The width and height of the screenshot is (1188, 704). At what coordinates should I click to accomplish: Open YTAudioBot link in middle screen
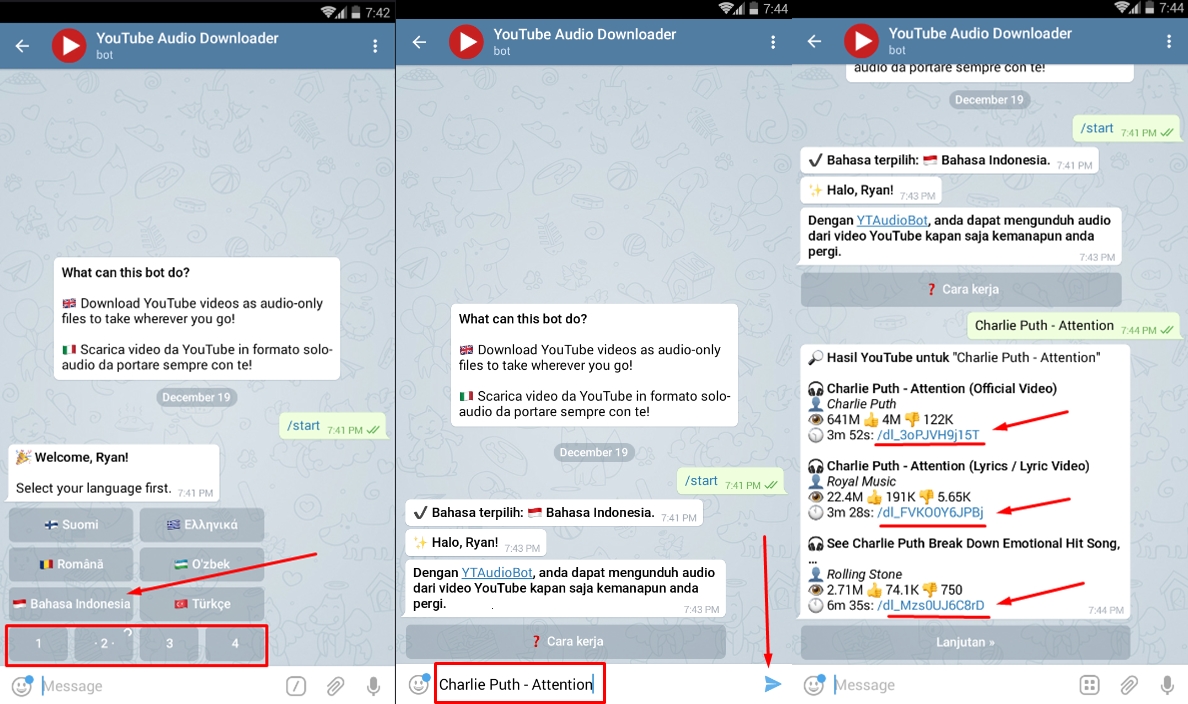click(x=496, y=572)
